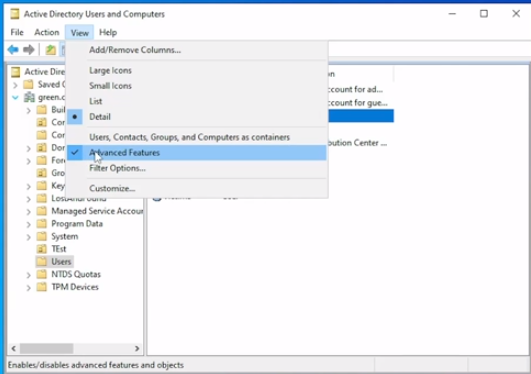Viewport: 531px width, 374px height.
Task: Select Managed Service Accounts tree node
Action: (97, 211)
